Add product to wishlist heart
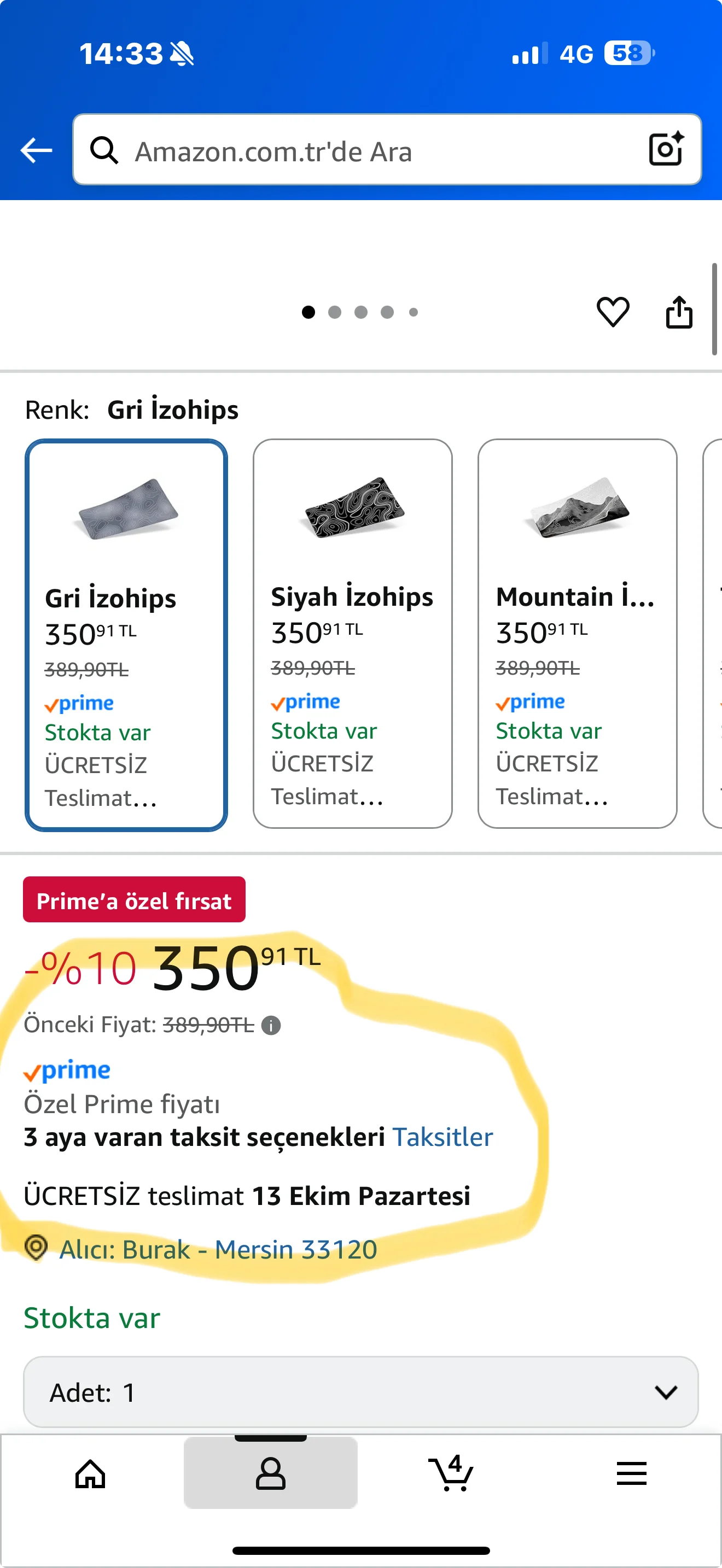722x1568 pixels. pos(613,312)
